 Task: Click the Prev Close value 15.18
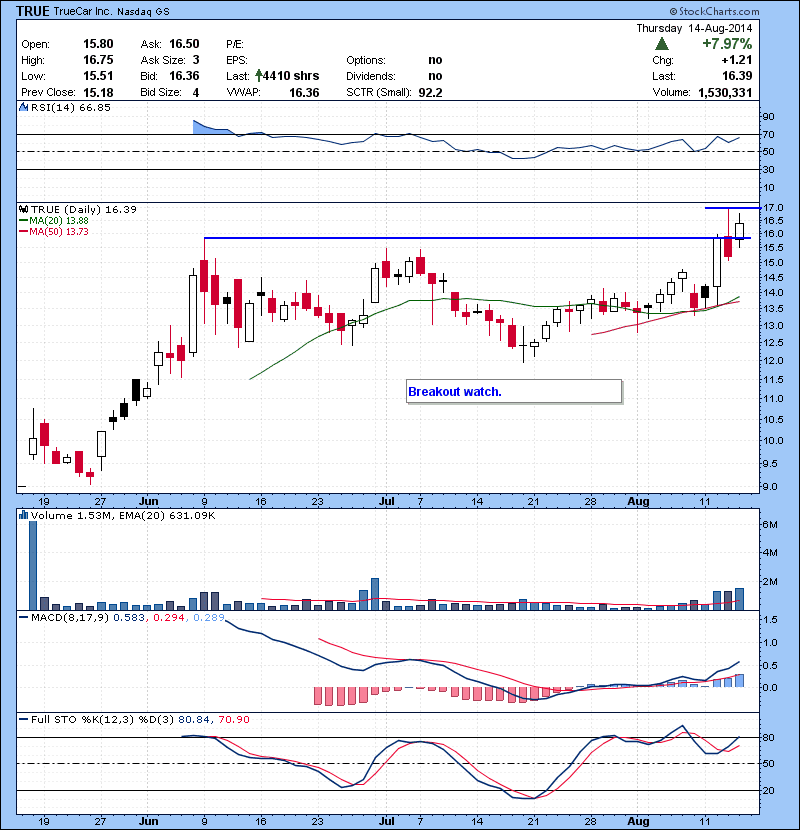coord(98,93)
